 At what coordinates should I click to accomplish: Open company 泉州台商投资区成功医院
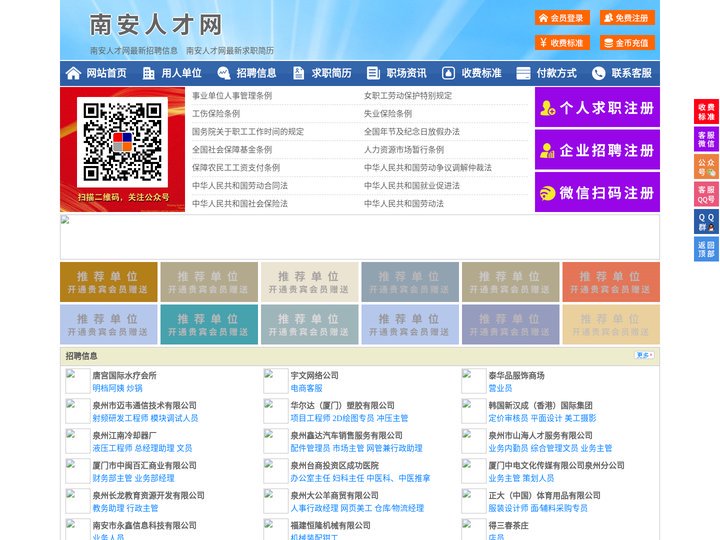pyautogui.click(x=335, y=465)
